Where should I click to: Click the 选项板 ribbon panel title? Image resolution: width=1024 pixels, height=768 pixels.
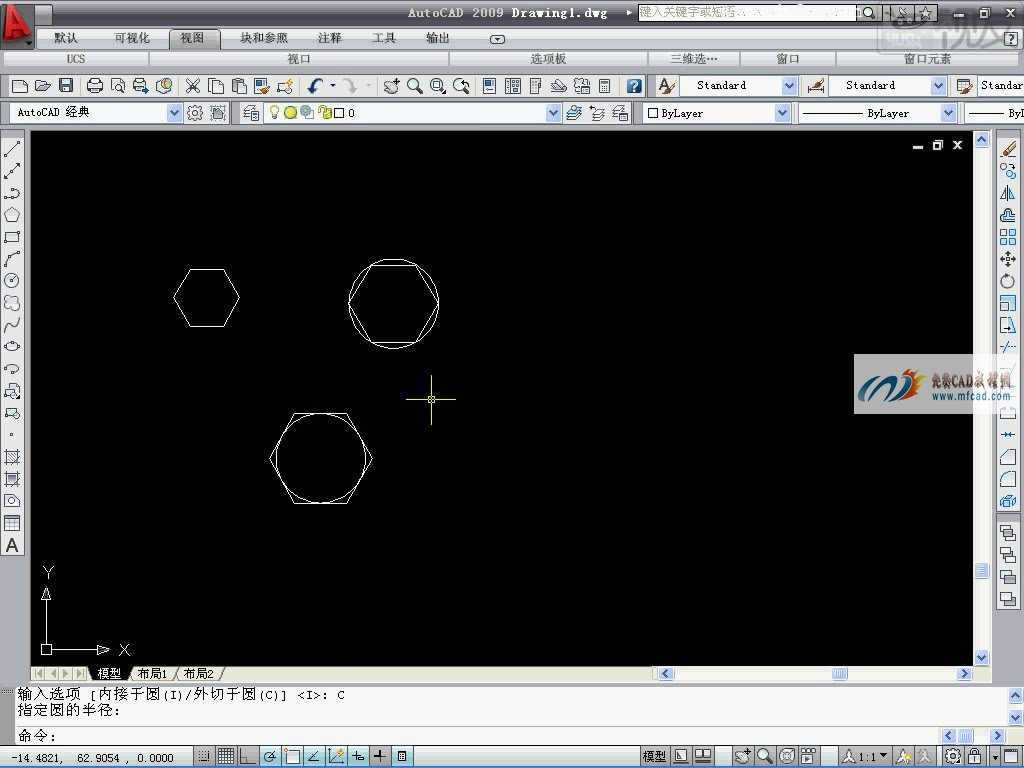(x=548, y=59)
